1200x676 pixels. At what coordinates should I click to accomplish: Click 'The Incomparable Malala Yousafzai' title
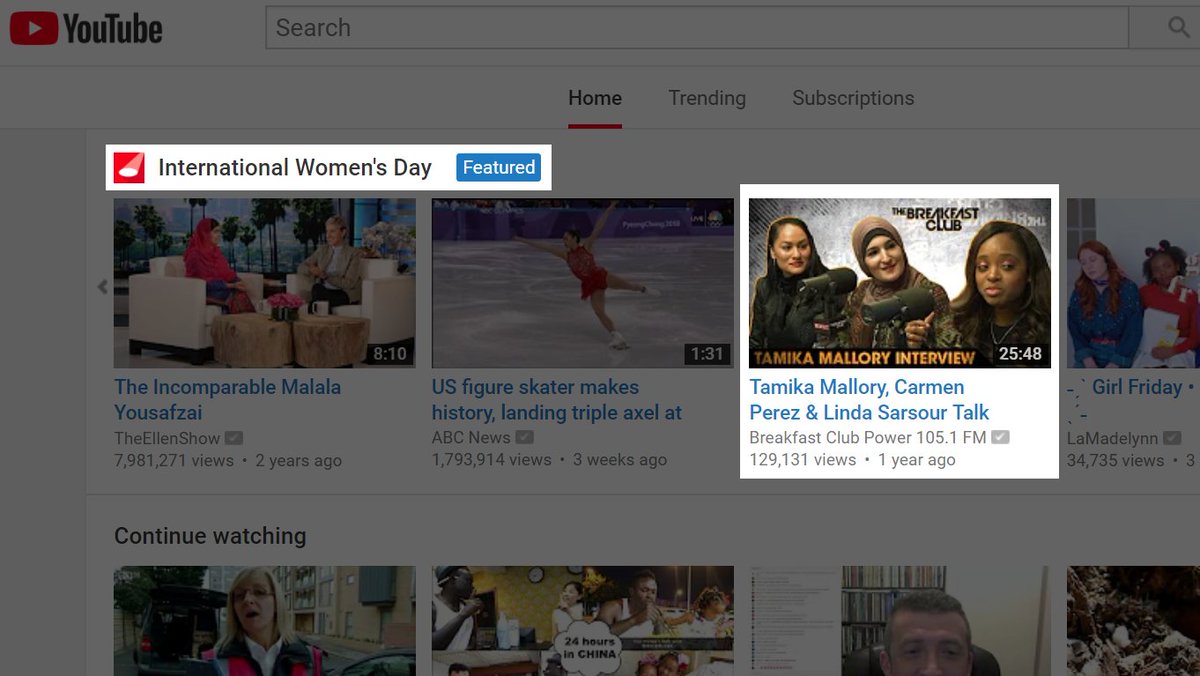228,399
